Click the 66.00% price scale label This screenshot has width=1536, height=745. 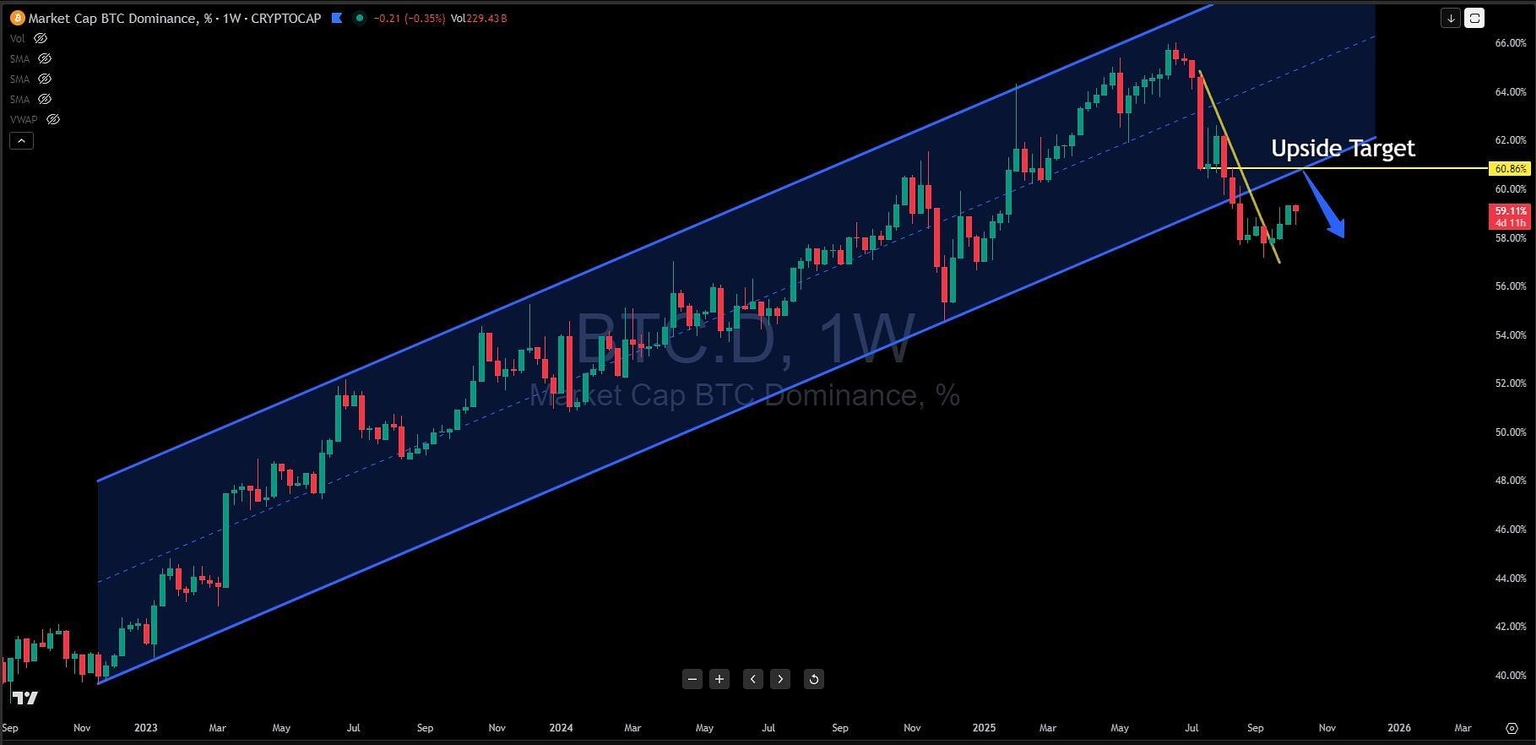coord(1509,43)
